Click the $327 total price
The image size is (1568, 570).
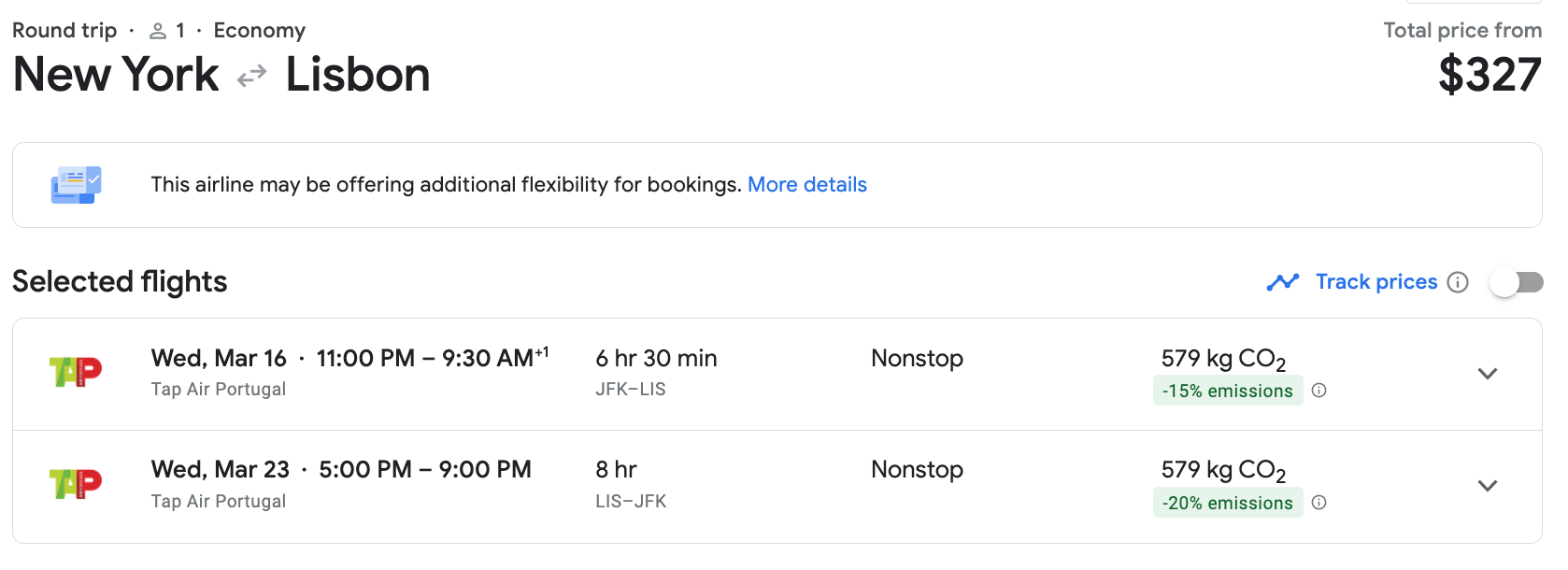[1489, 75]
